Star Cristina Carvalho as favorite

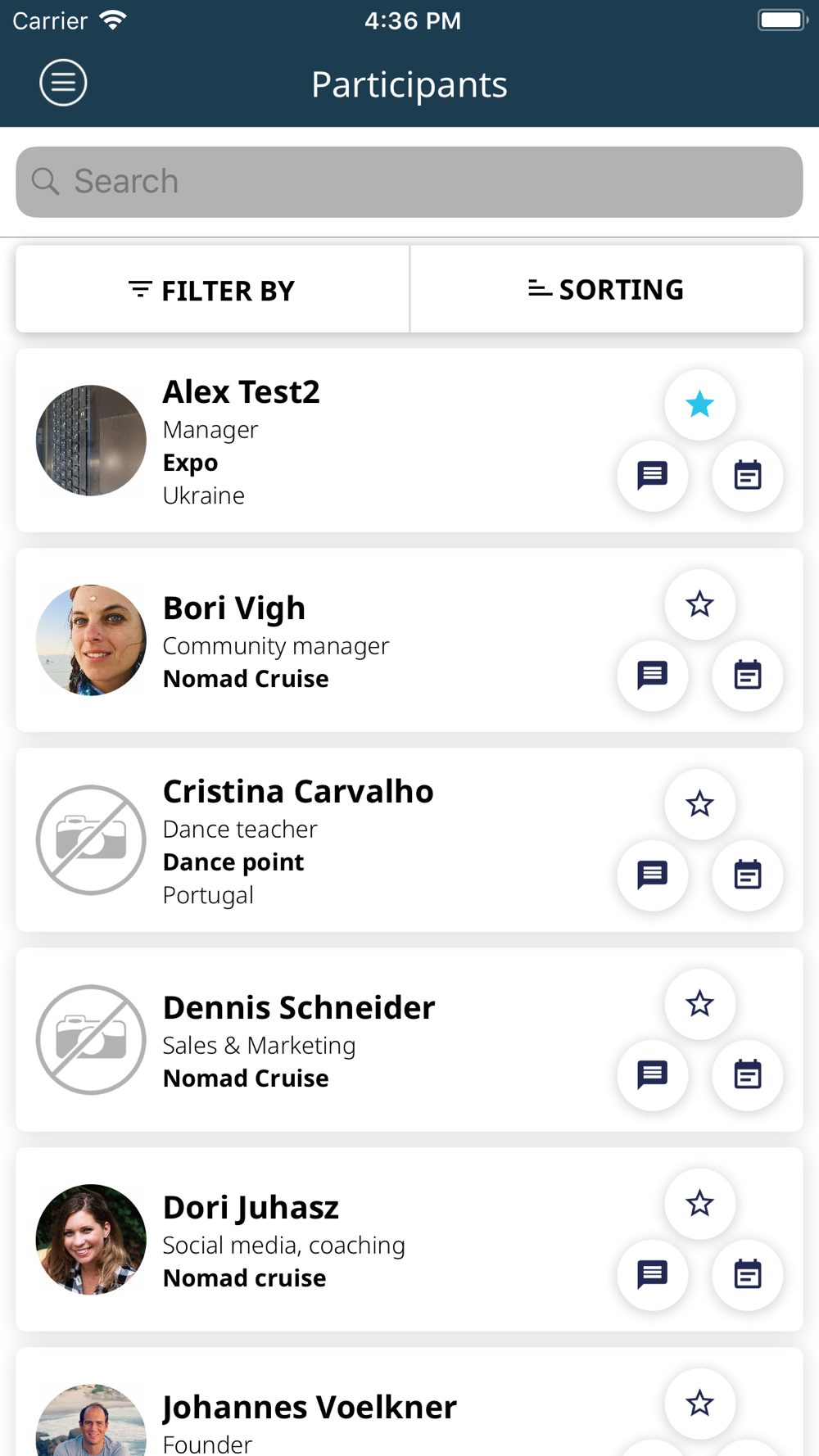pyautogui.click(x=699, y=804)
